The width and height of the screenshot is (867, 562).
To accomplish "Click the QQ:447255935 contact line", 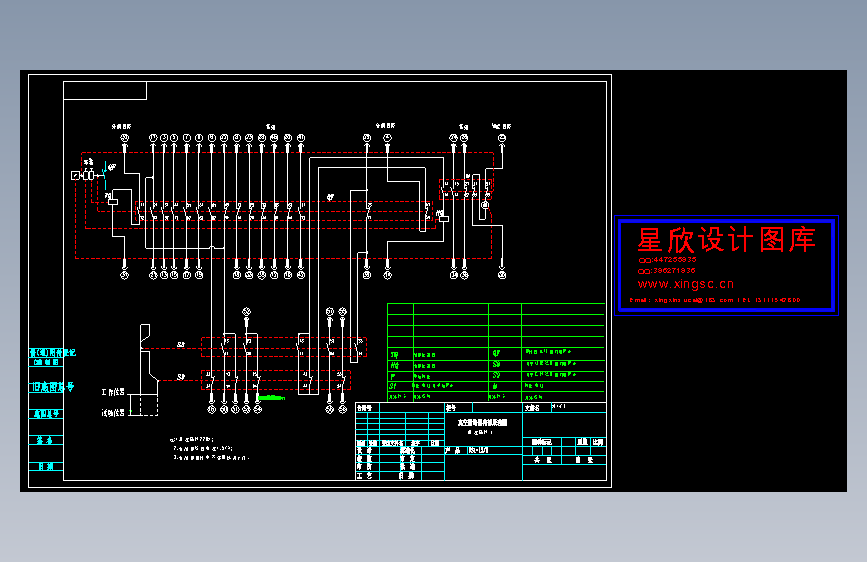I will [x=667, y=259].
